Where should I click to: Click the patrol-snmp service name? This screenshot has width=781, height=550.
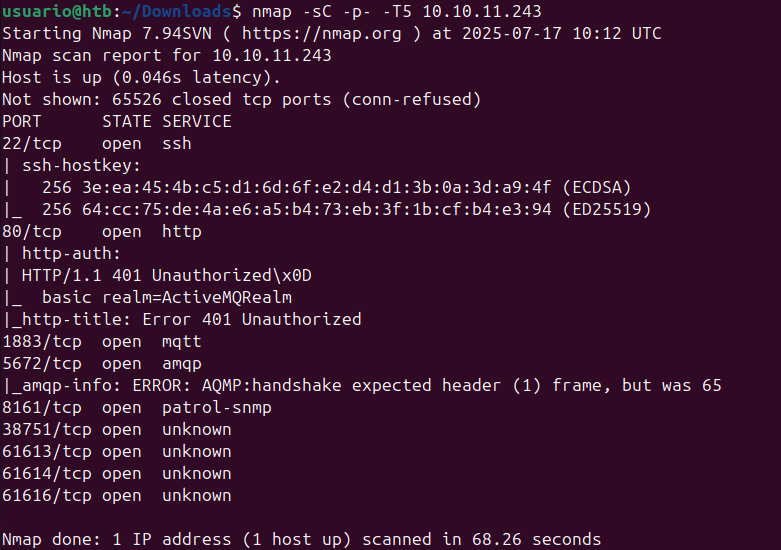click(x=216, y=407)
